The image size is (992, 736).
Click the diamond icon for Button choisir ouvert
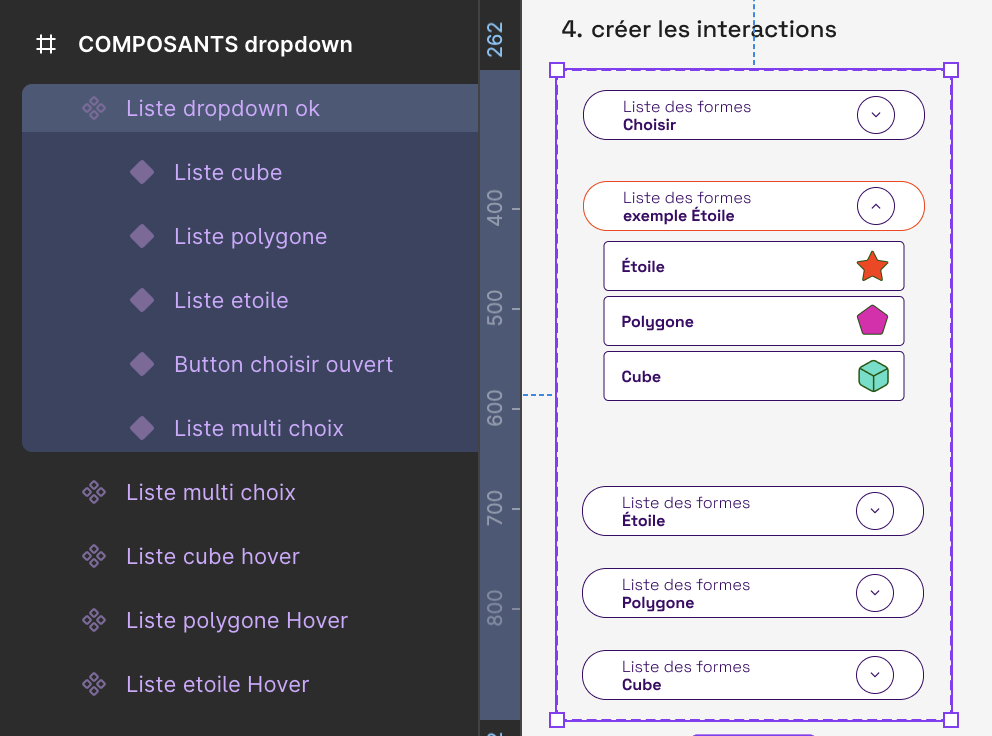[x=142, y=364]
